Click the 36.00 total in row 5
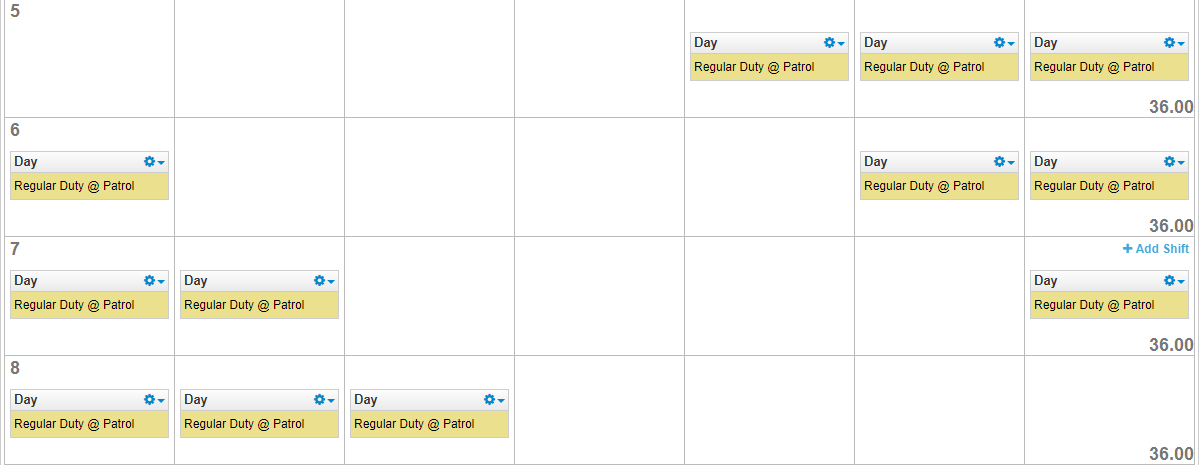 (1171, 107)
